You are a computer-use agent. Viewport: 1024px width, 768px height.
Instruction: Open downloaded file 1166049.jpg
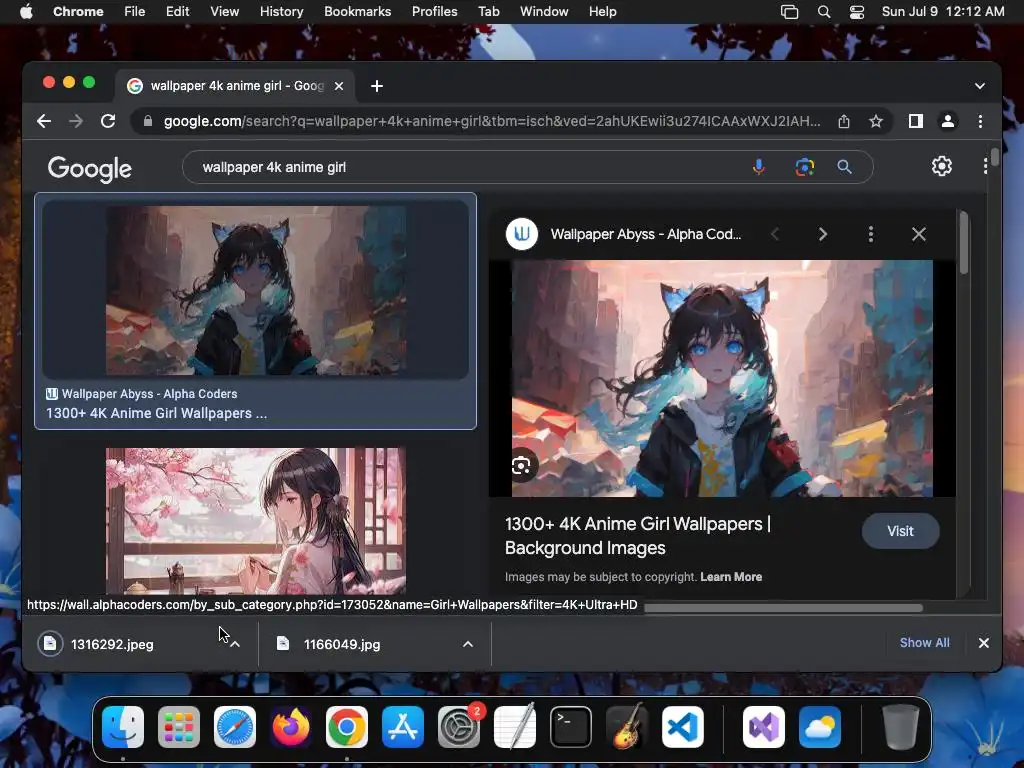342,645
